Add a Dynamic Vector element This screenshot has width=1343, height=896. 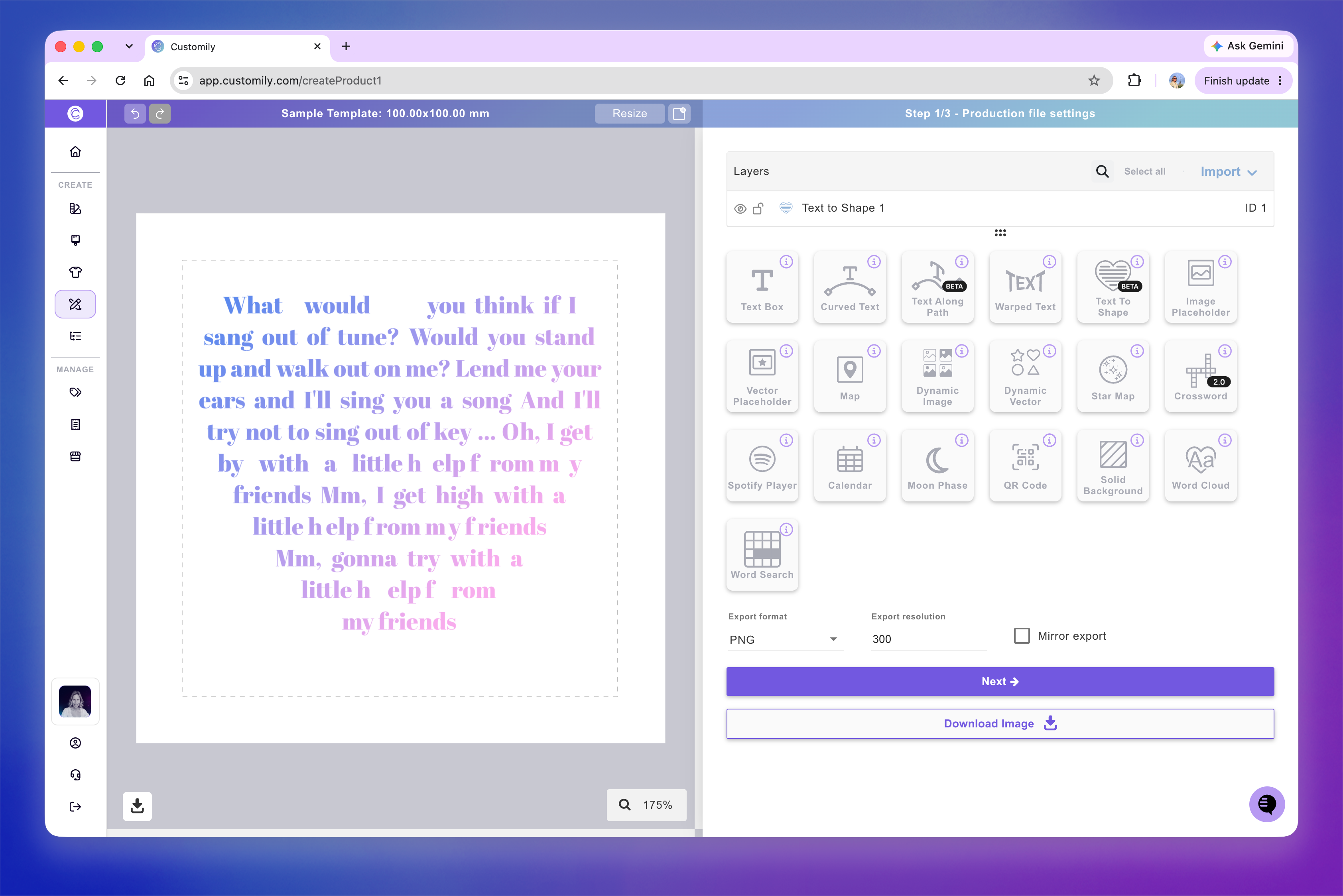coord(1025,377)
